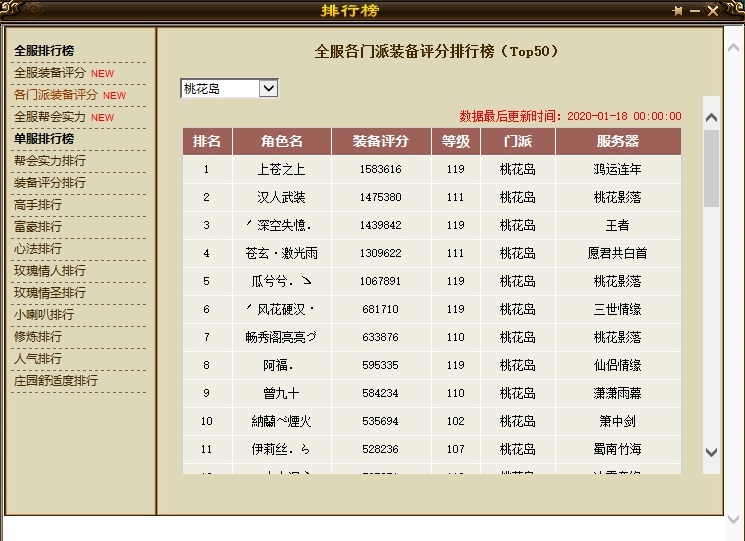
Task: Open the 桃花岛 sect dropdown
Action: (x=229, y=88)
